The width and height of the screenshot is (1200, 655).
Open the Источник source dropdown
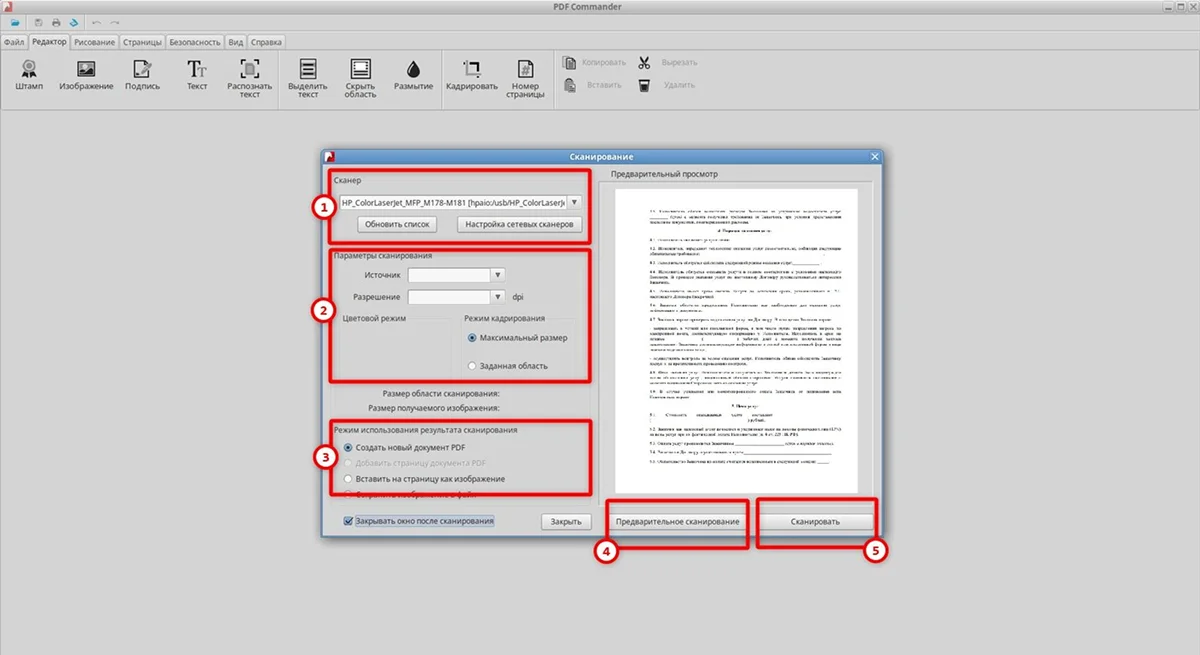pyautogui.click(x=498, y=274)
